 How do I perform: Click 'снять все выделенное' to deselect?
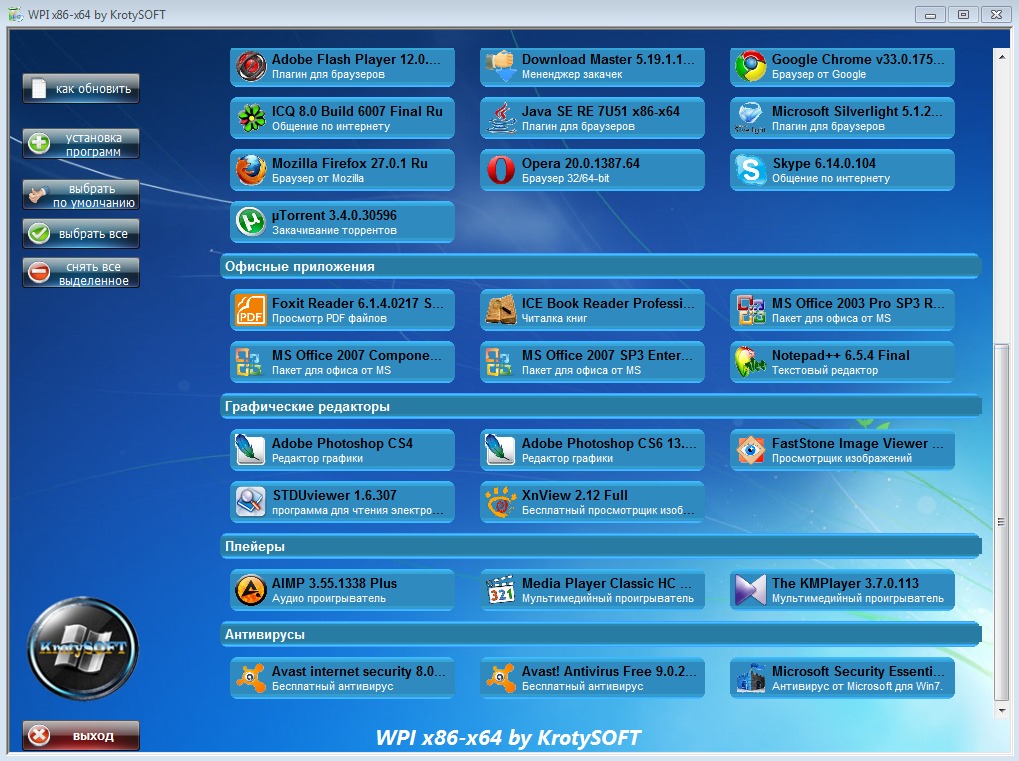[x=81, y=273]
